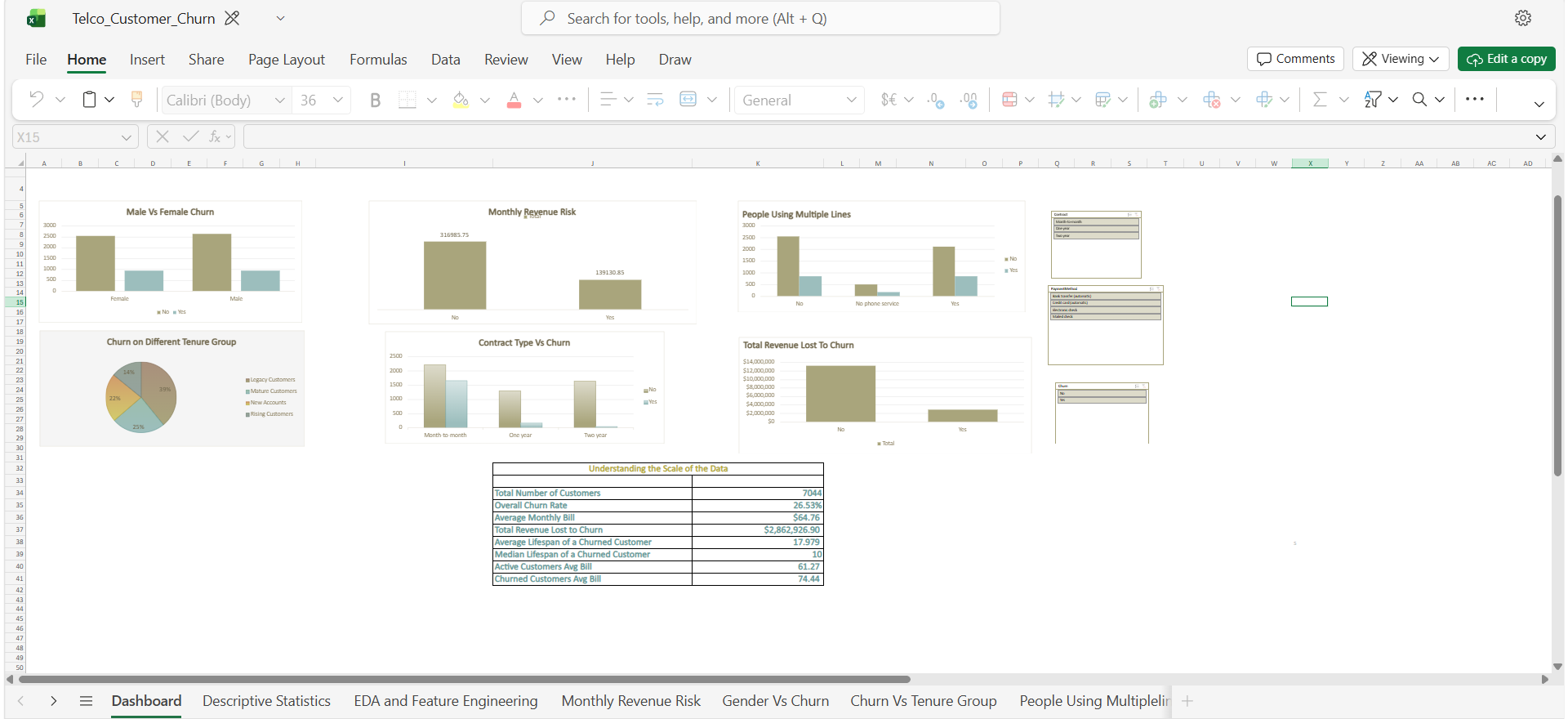Image resolution: width=1568 pixels, height=719 pixels.
Task: Apply red font color
Action: coord(514,100)
